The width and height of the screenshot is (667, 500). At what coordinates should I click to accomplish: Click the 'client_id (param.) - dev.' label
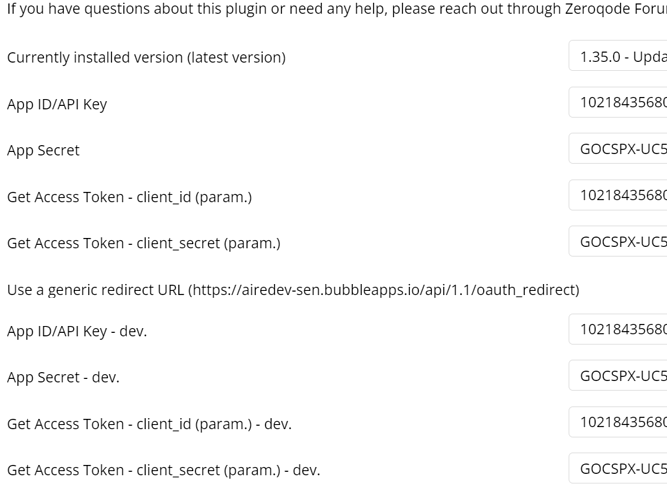click(149, 424)
